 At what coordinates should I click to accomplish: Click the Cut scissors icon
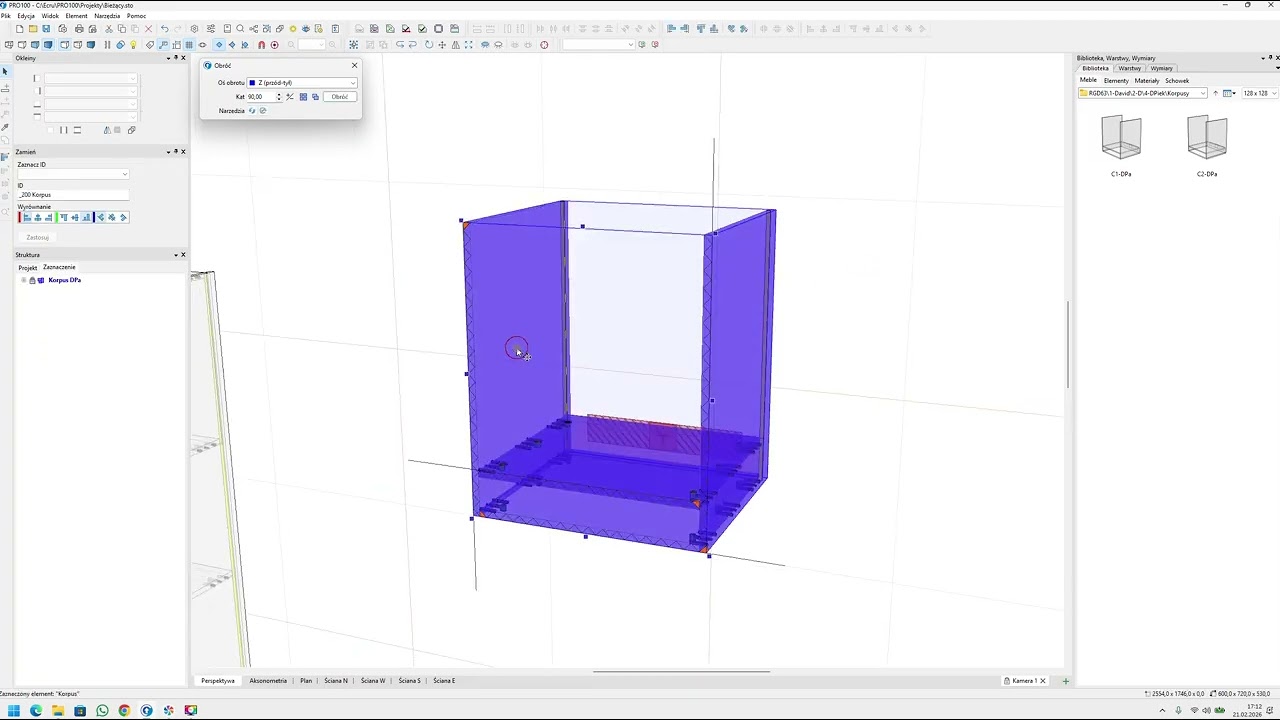(x=109, y=29)
